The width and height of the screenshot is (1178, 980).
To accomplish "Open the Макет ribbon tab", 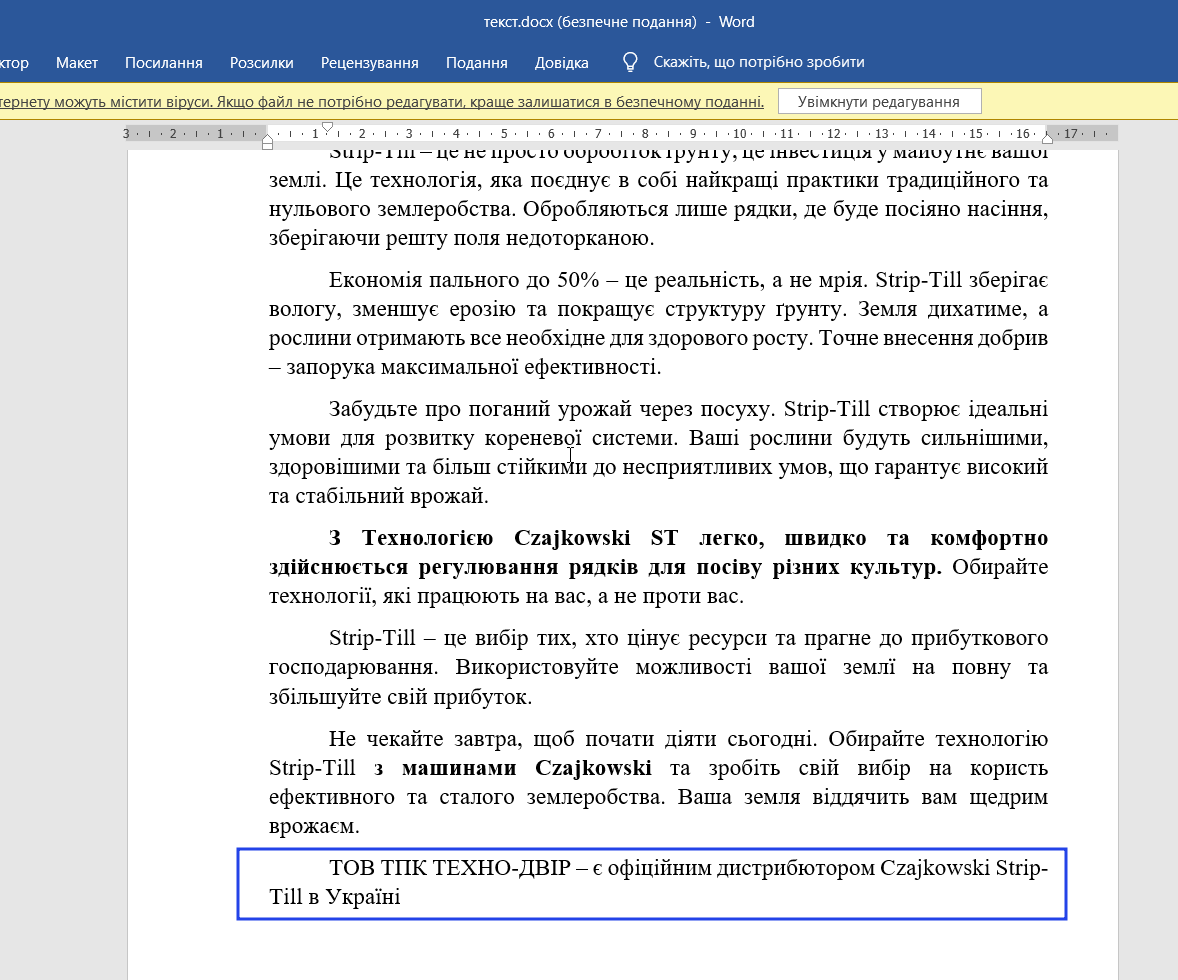I will pyautogui.click(x=77, y=62).
